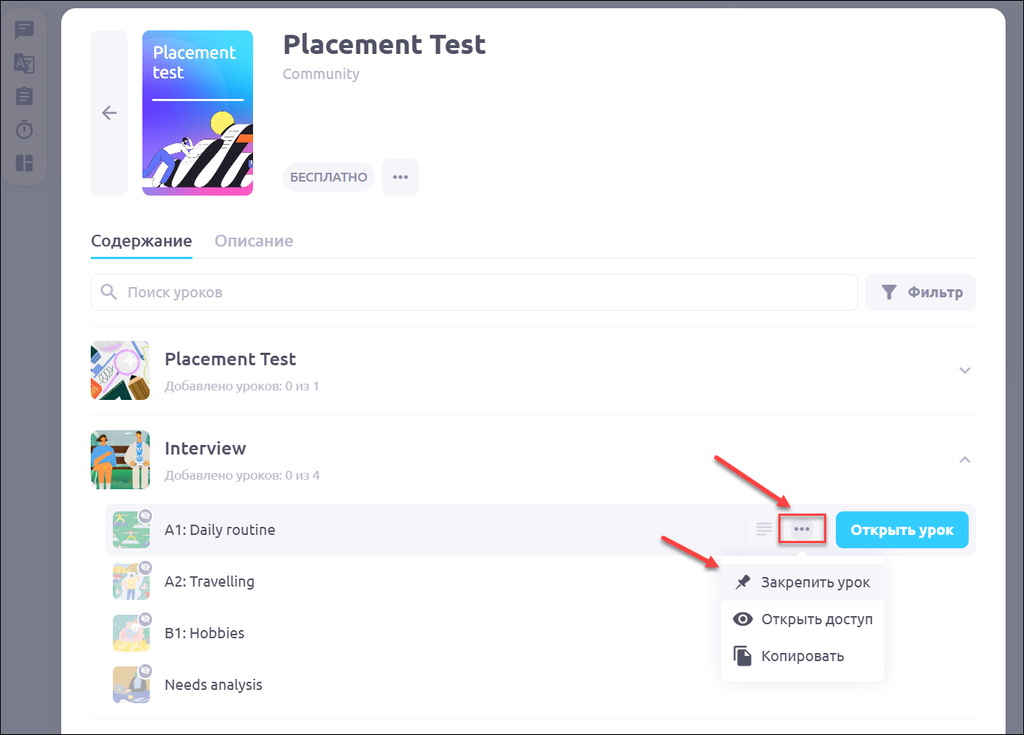
Task: Click the Поиск уроков search field
Action: click(480, 293)
